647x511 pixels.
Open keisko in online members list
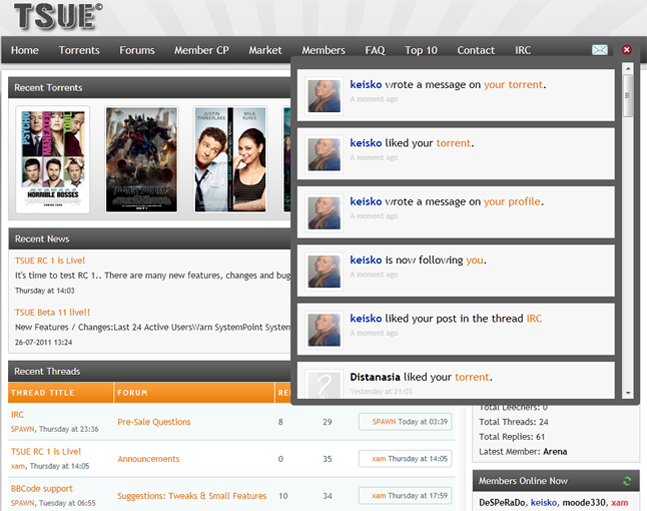coord(544,503)
